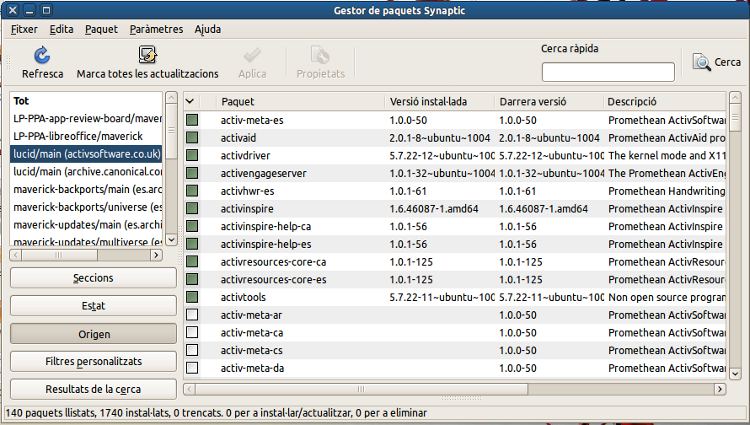
Task: Click the Estat button
Action: 93,305
